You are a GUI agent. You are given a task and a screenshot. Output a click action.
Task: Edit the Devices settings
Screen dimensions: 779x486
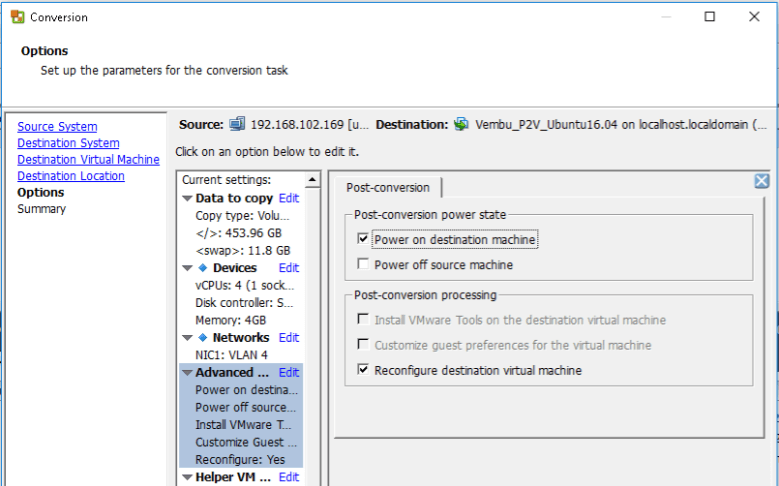[x=289, y=268]
